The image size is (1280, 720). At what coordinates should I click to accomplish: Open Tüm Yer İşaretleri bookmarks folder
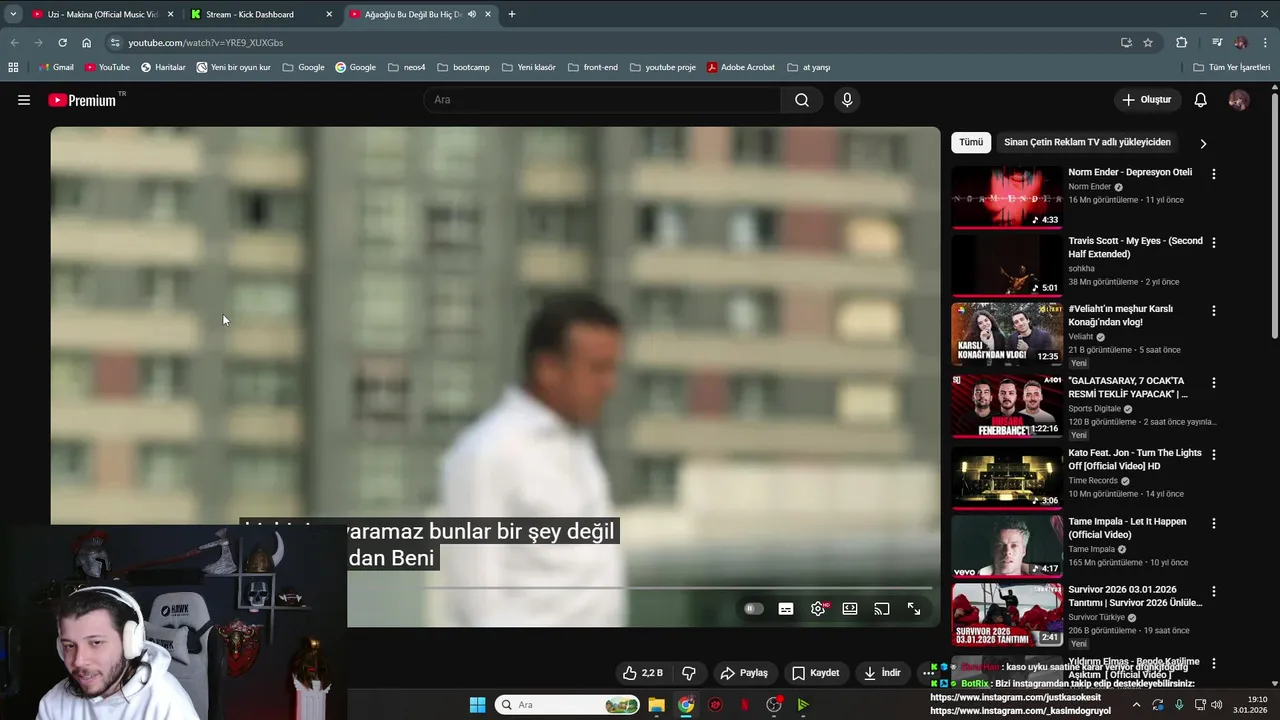click(x=1232, y=67)
